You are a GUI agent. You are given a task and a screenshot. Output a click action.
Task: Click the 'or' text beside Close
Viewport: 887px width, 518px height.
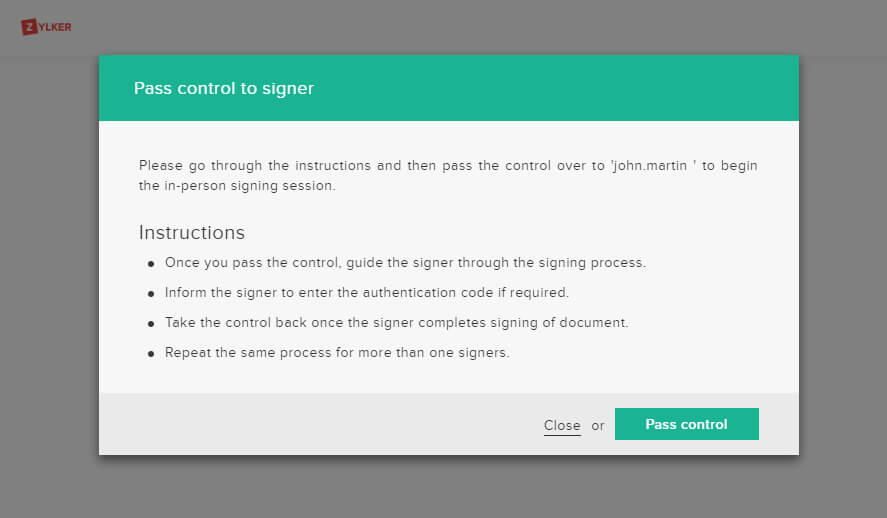[598, 425]
